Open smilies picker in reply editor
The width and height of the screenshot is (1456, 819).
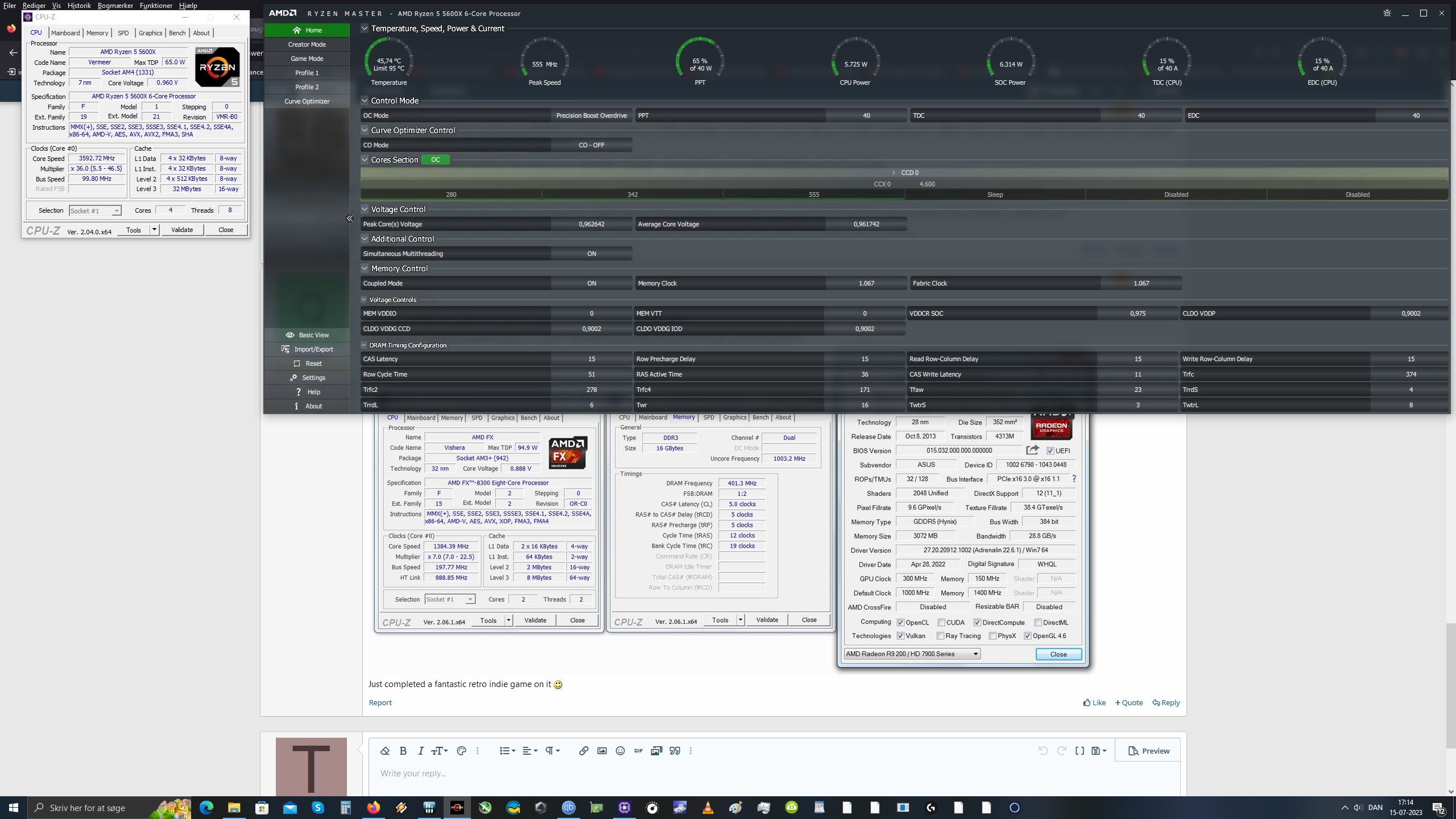[620, 751]
